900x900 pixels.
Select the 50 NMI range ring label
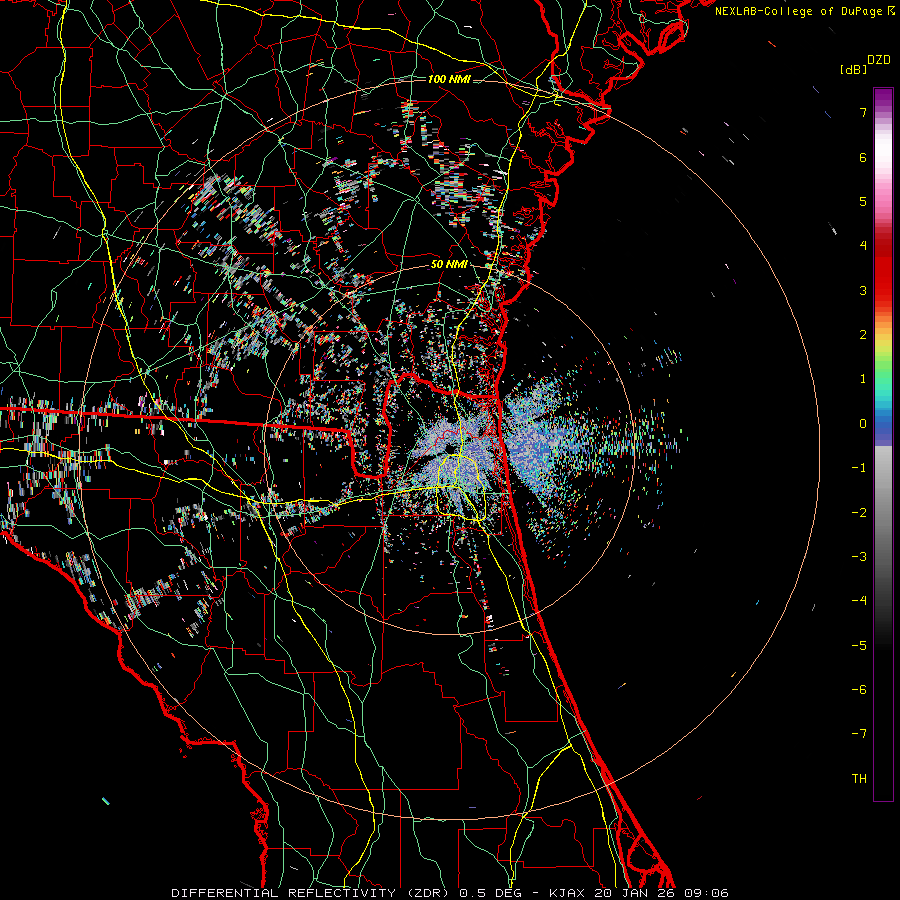tap(449, 264)
